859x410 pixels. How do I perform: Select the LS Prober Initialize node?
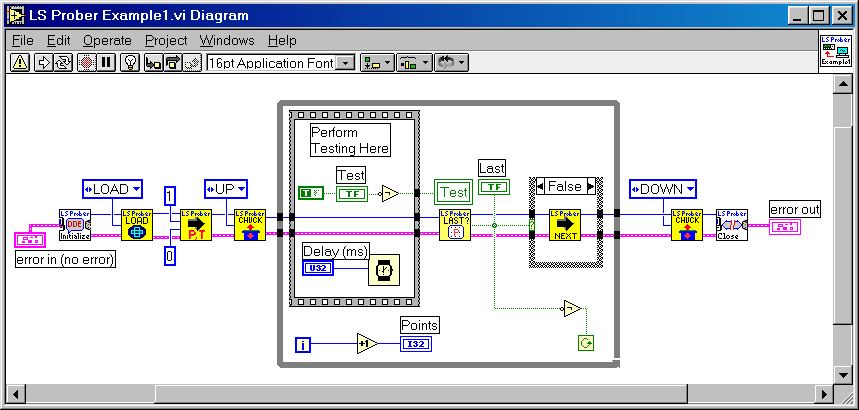75,225
